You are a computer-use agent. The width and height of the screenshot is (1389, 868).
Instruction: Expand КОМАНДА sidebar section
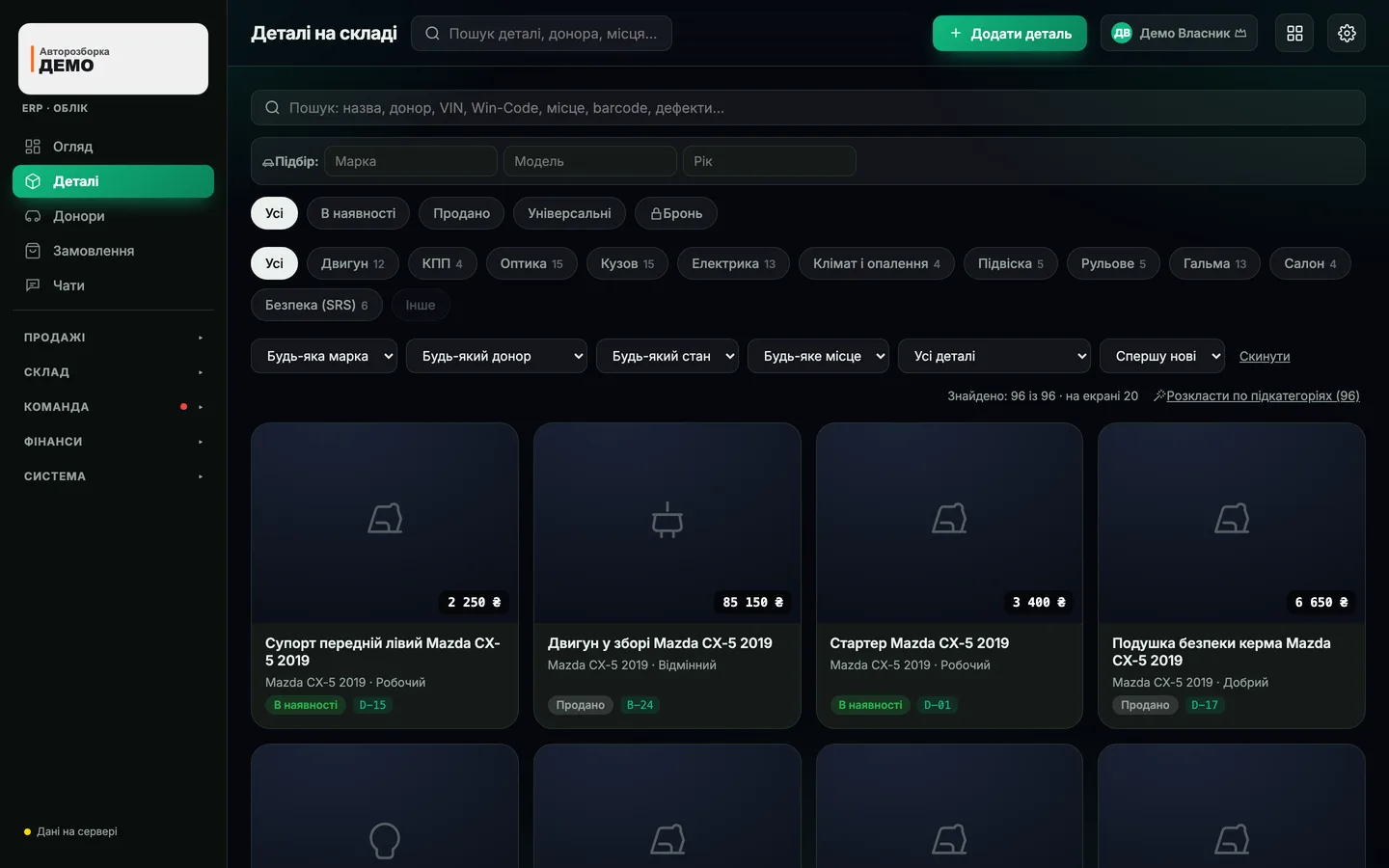point(113,407)
